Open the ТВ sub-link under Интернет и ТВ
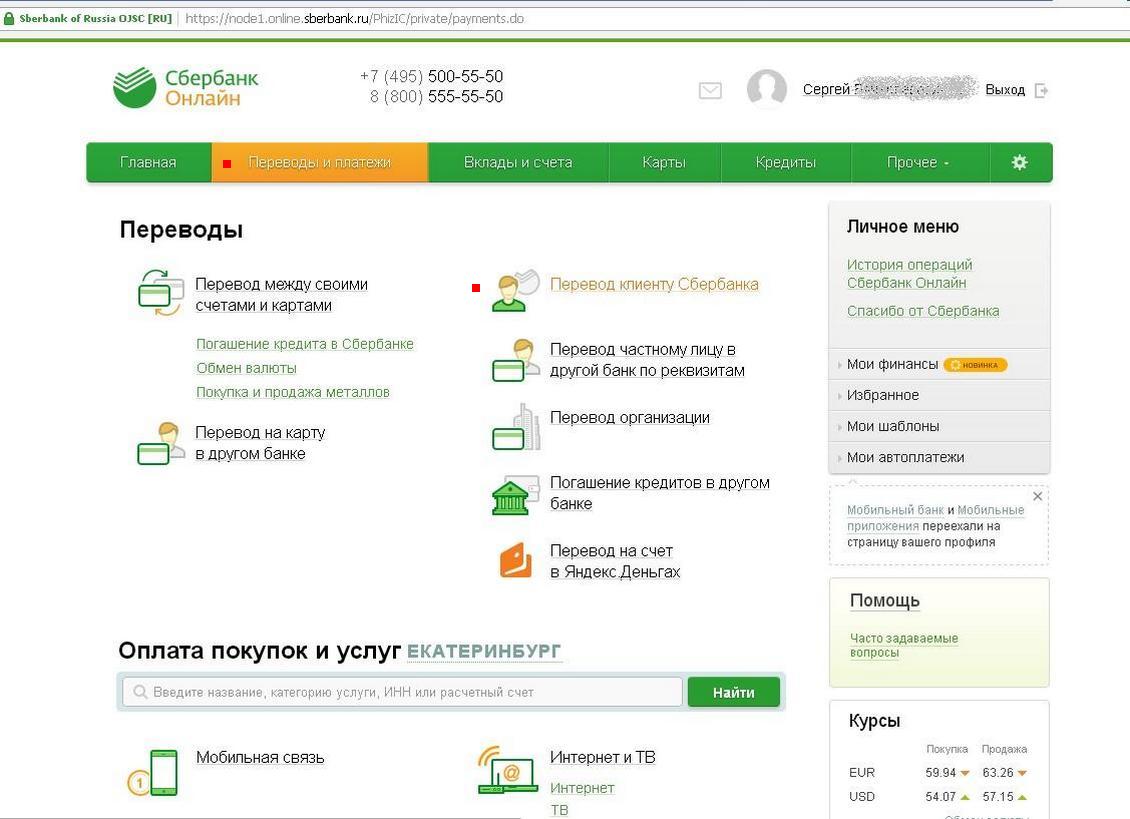Screen dimensions: 1130x819 click(559, 810)
